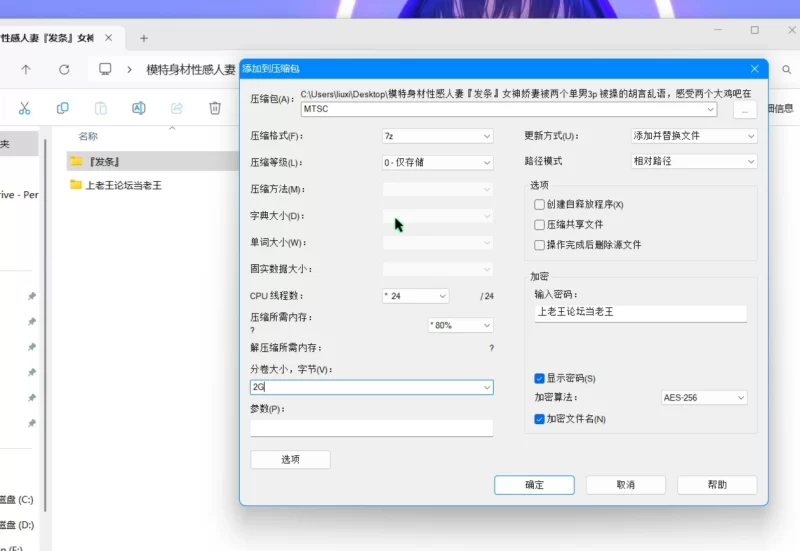800x551 pixels.
Task: Click the Delete trash icon in Explorer toolbar
Action: point(215,108)
